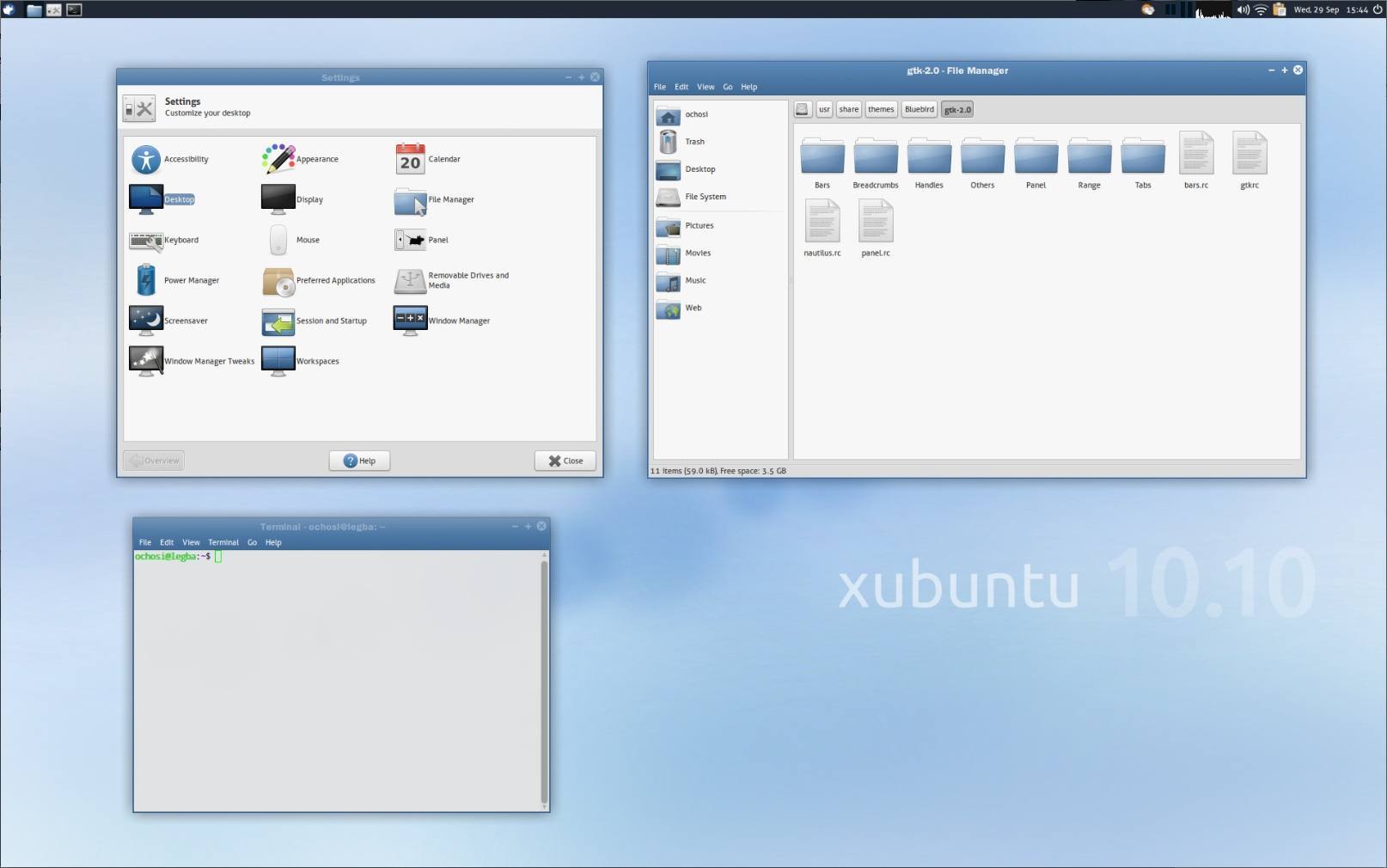Open Trash from the file manager sidebar
The width and height of the screenshot is (1387, 868).
(693, 142)
